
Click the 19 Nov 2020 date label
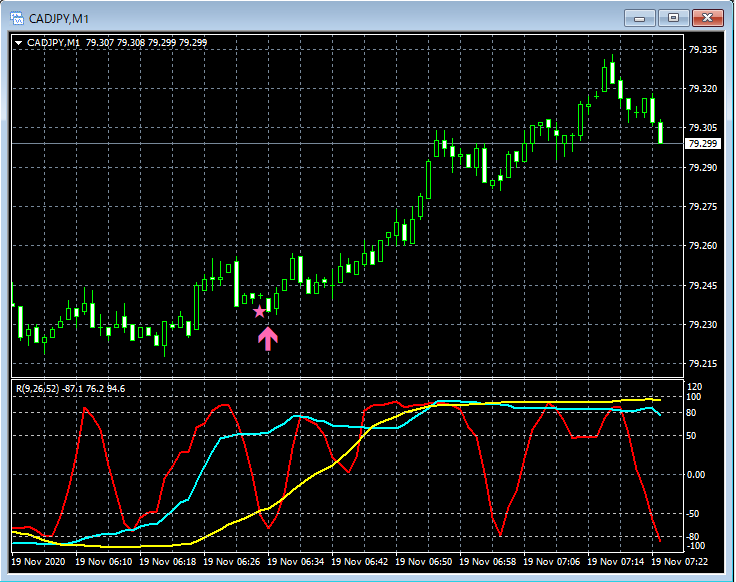tap(39, 562)
